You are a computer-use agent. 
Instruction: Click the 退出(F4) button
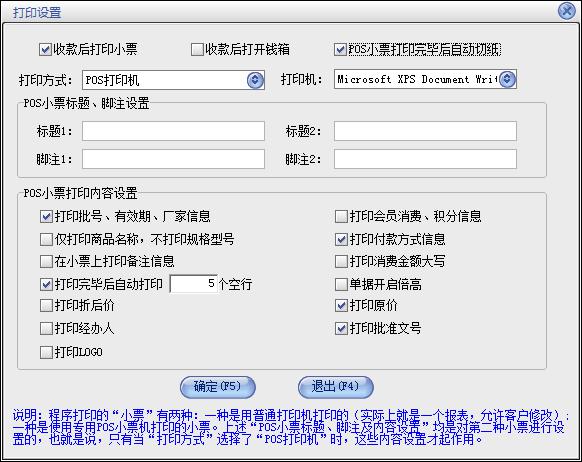[336, 387]
